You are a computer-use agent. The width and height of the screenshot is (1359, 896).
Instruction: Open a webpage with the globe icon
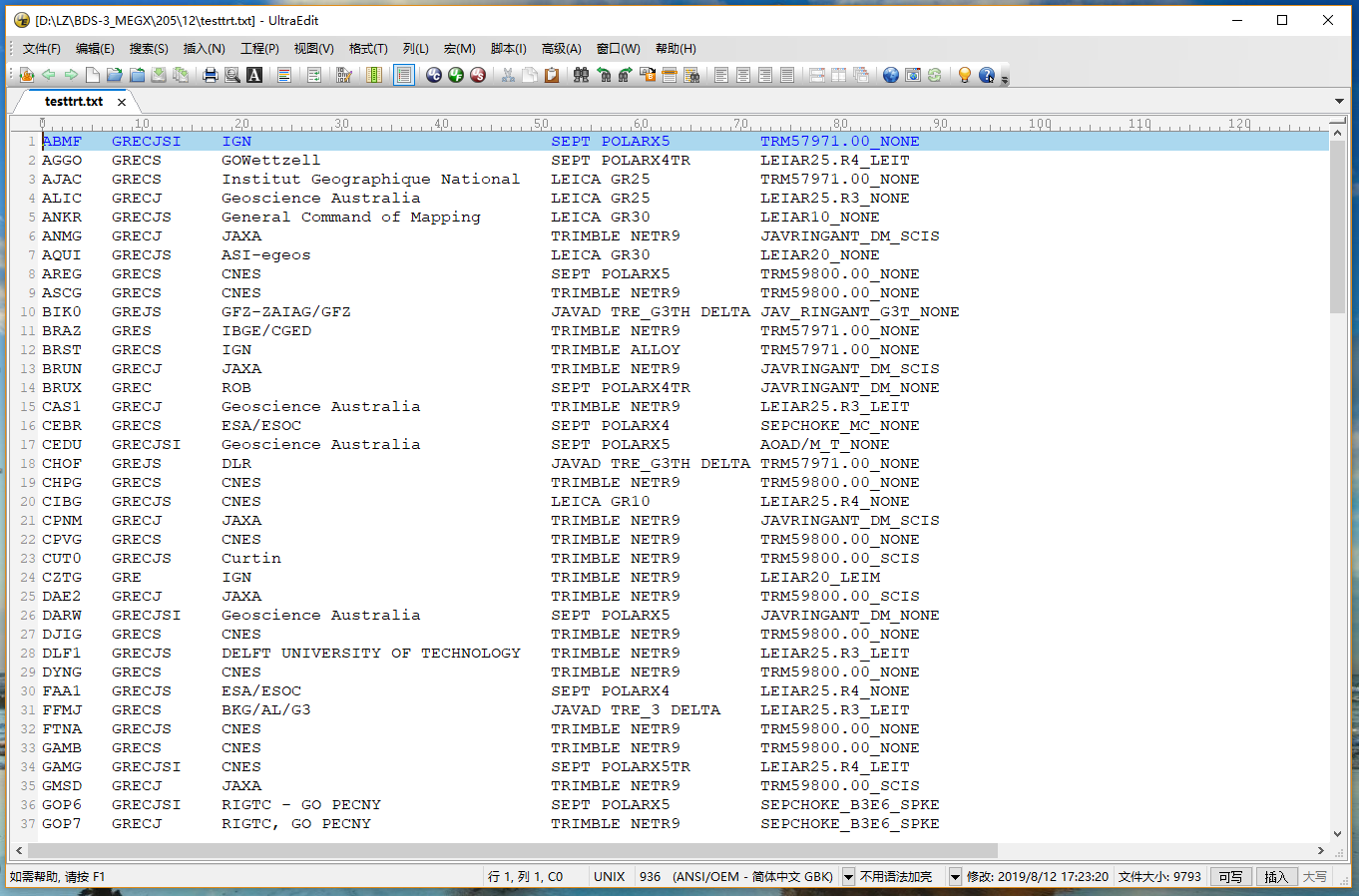(x=891, y=75)
